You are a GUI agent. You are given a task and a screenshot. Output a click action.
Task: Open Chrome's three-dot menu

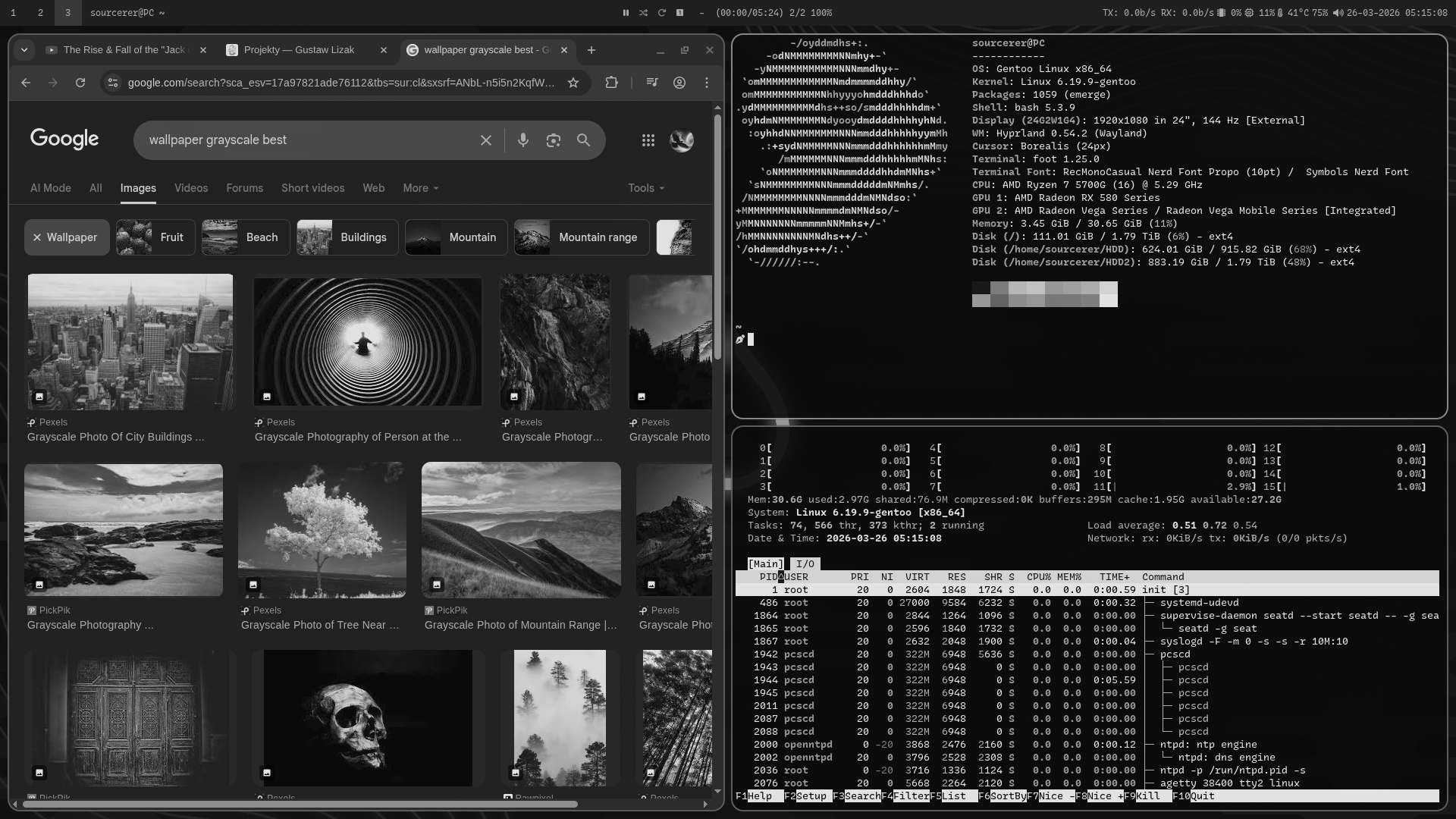tap(707, 83)
